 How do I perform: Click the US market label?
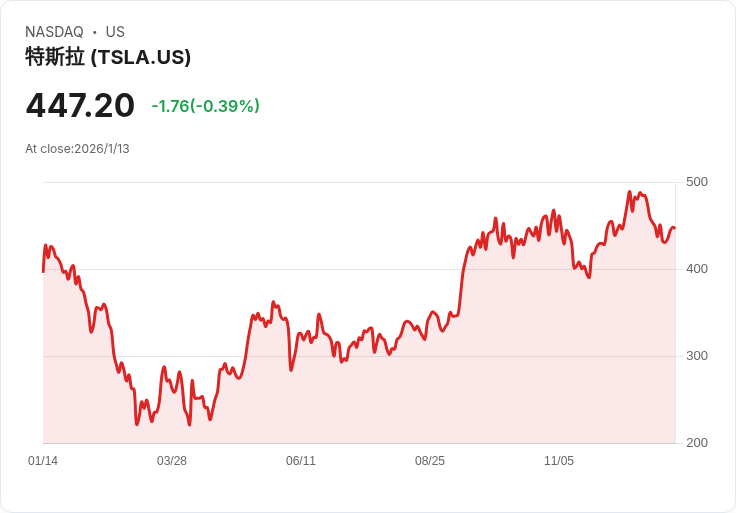(115, 32)
